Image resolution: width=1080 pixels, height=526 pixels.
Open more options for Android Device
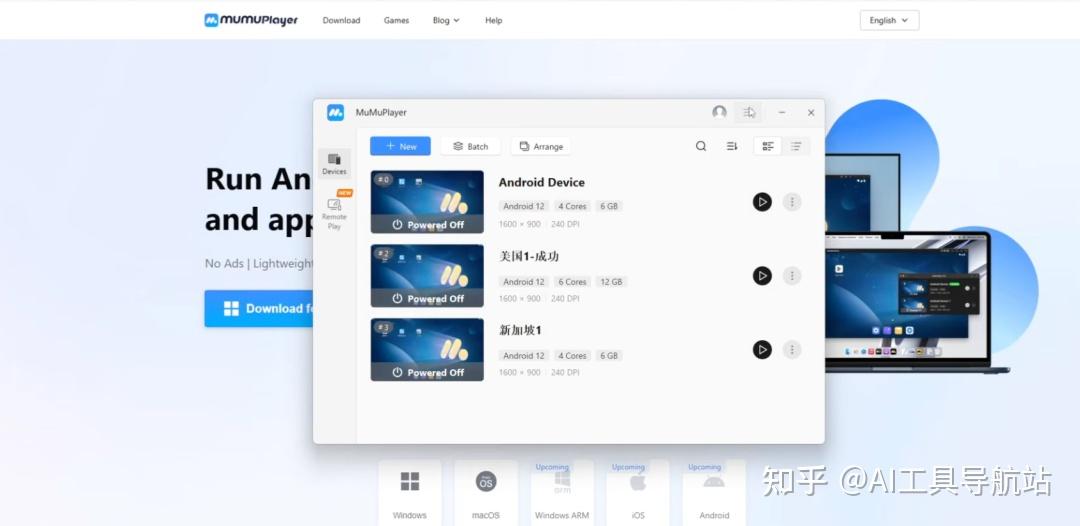(x=792, y=202)
